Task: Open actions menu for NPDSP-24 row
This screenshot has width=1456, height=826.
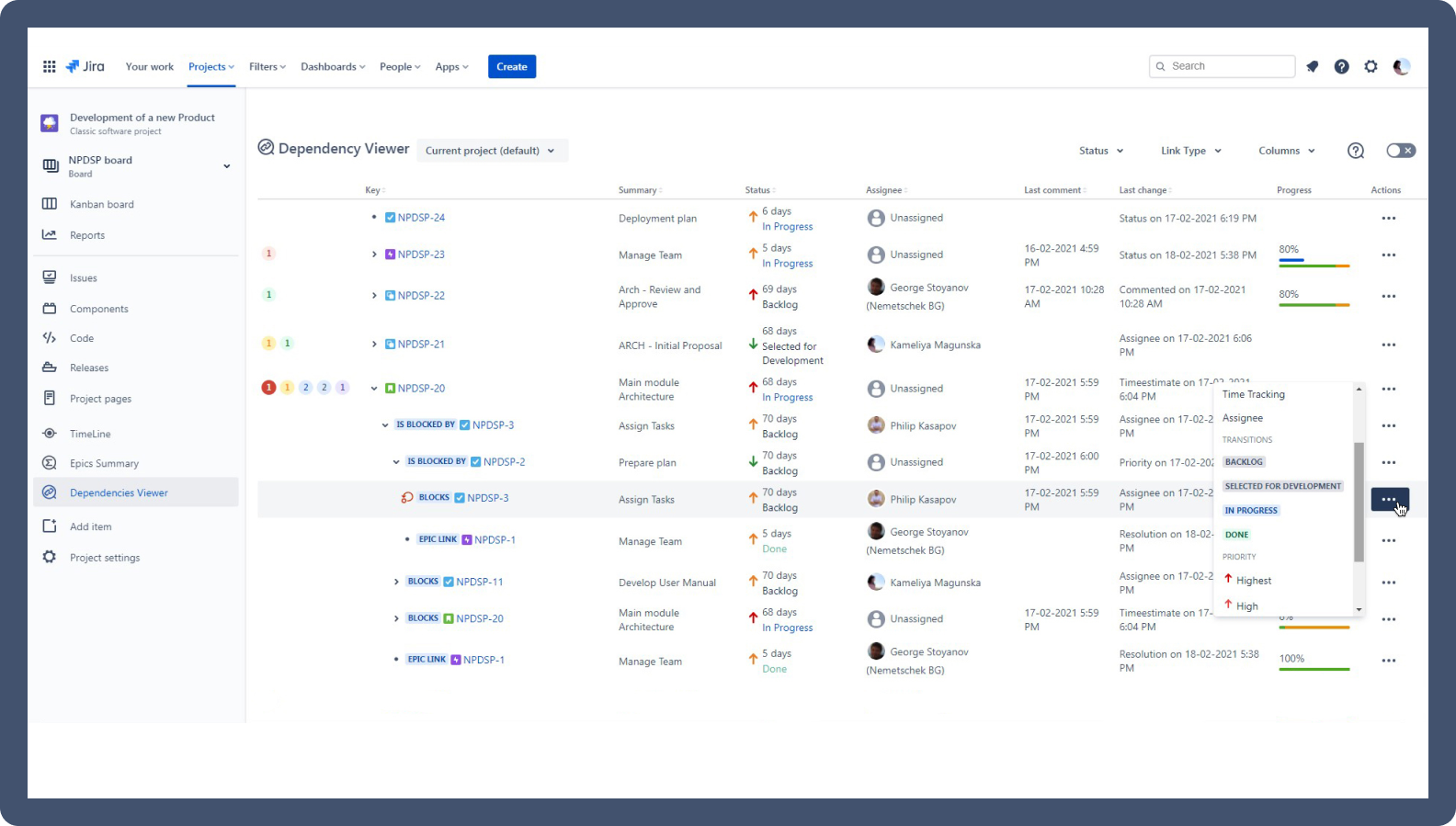Action: coord(1389,218)
